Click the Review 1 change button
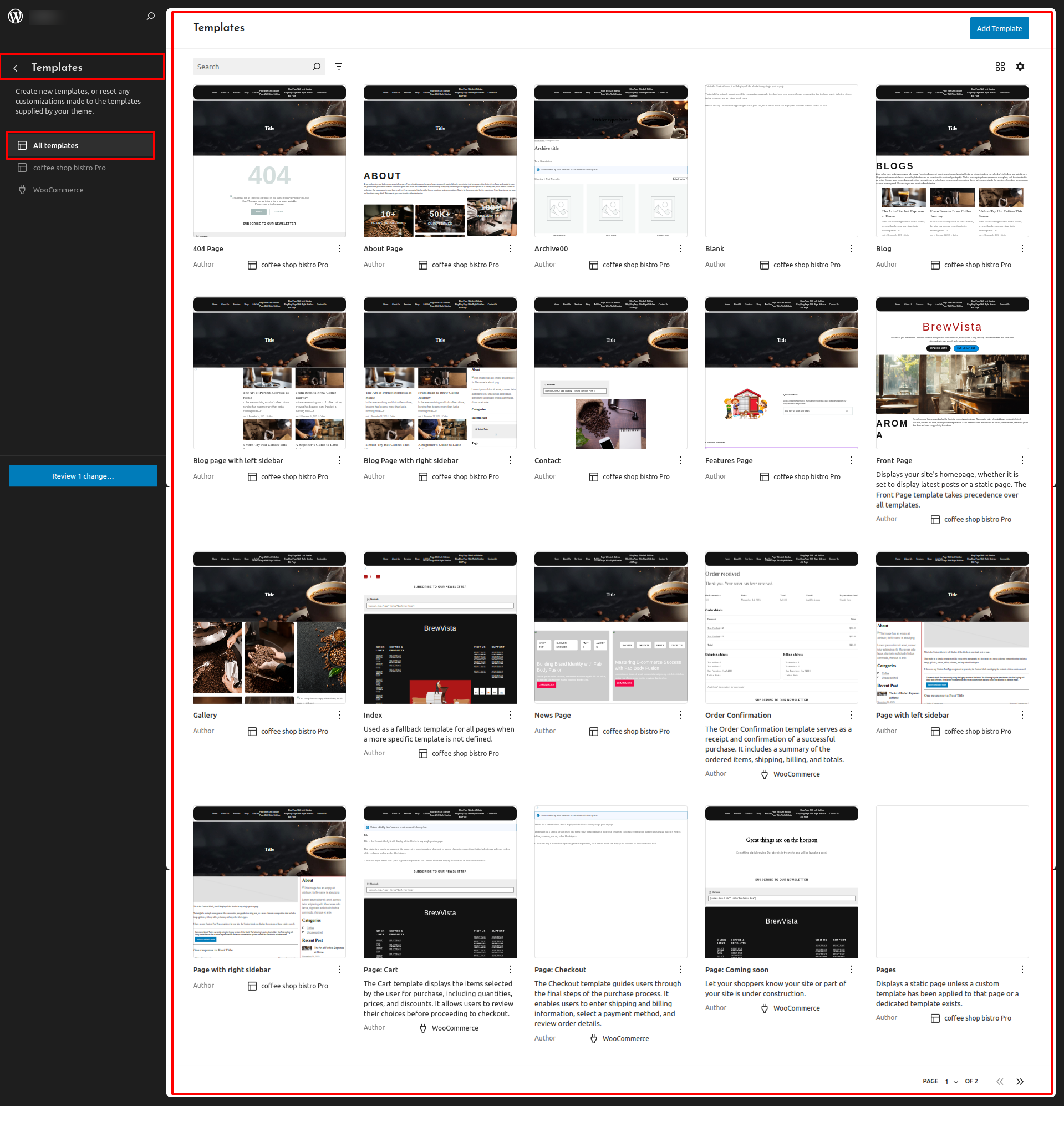 pos(83,476)
